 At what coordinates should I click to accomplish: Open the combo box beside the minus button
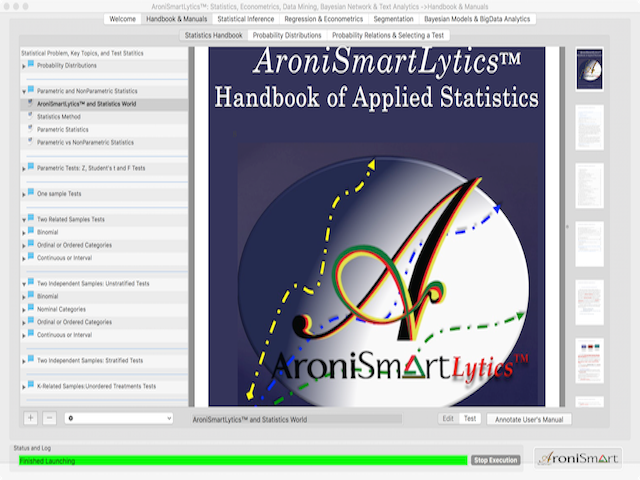click(x=118, y=418)
